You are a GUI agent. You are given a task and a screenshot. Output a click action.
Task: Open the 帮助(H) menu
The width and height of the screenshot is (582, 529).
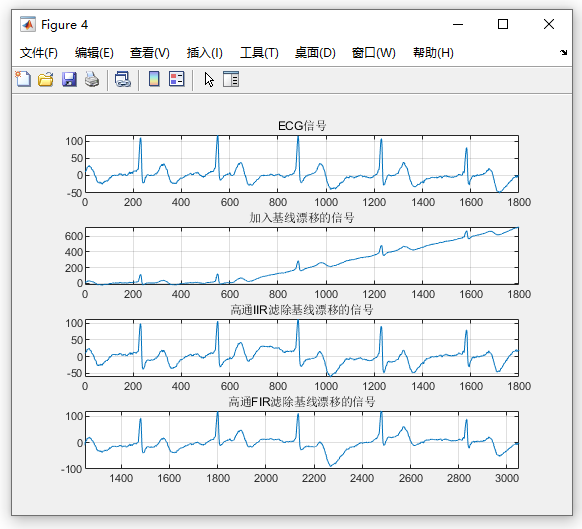pos(433,53)
